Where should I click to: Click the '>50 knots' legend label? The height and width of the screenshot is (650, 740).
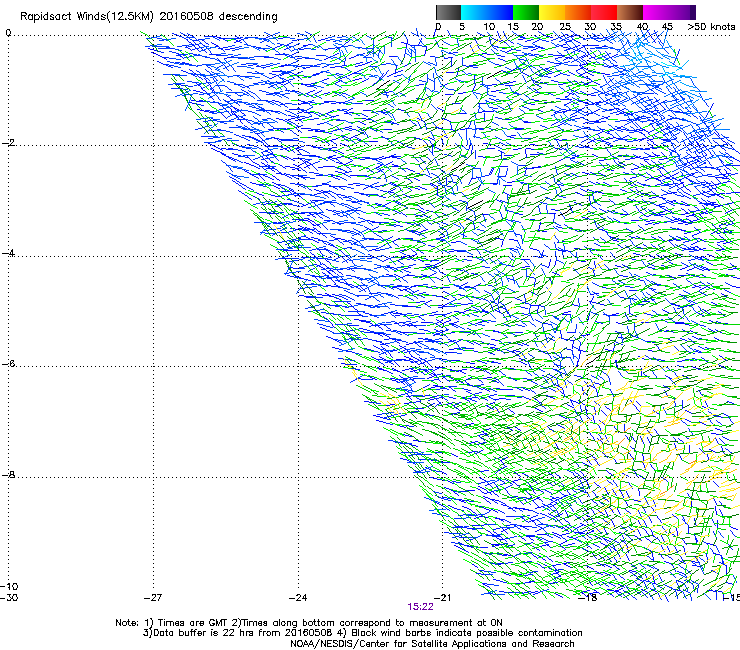coord(711,27)
